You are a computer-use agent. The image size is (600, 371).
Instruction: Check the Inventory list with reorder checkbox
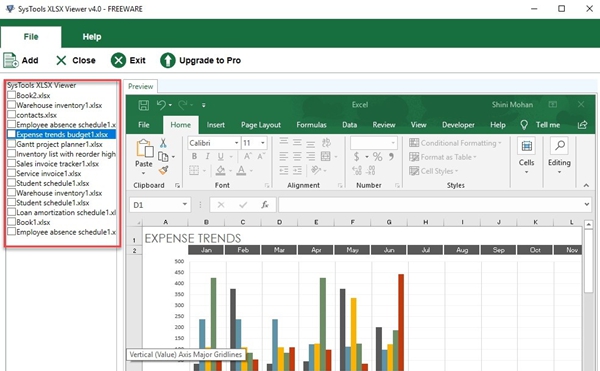click(11, 153)
